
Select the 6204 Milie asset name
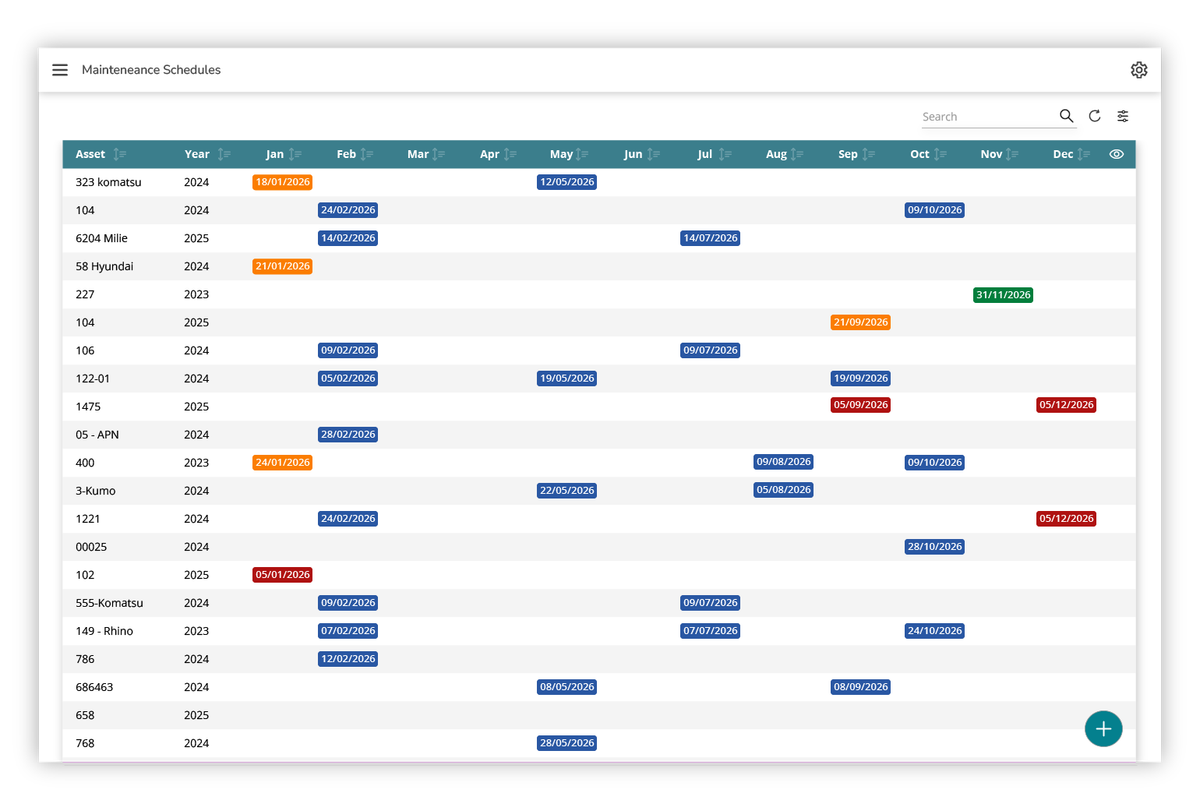pos(102,238)
